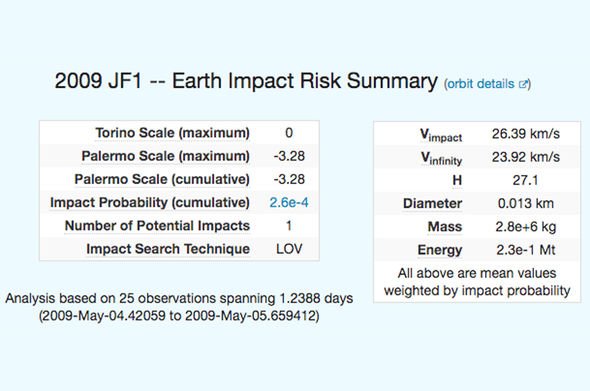Click the Impact Probability (cumulative) label
This screenshot has width=590, height=391.
[x=150, y=203]
